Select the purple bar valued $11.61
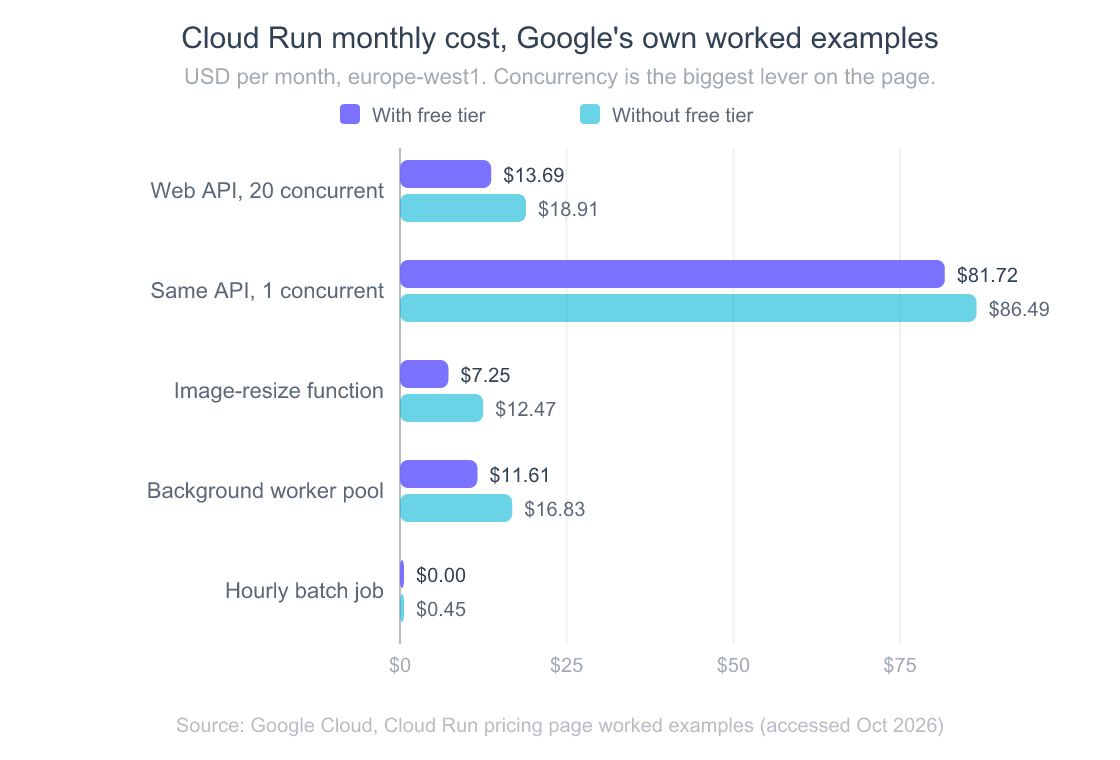1120x760 pixels. 439,474
